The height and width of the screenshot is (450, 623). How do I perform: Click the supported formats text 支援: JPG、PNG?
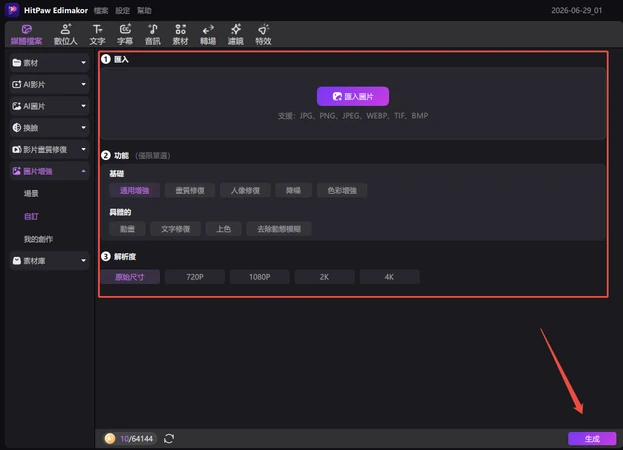[x=353, y=116]
